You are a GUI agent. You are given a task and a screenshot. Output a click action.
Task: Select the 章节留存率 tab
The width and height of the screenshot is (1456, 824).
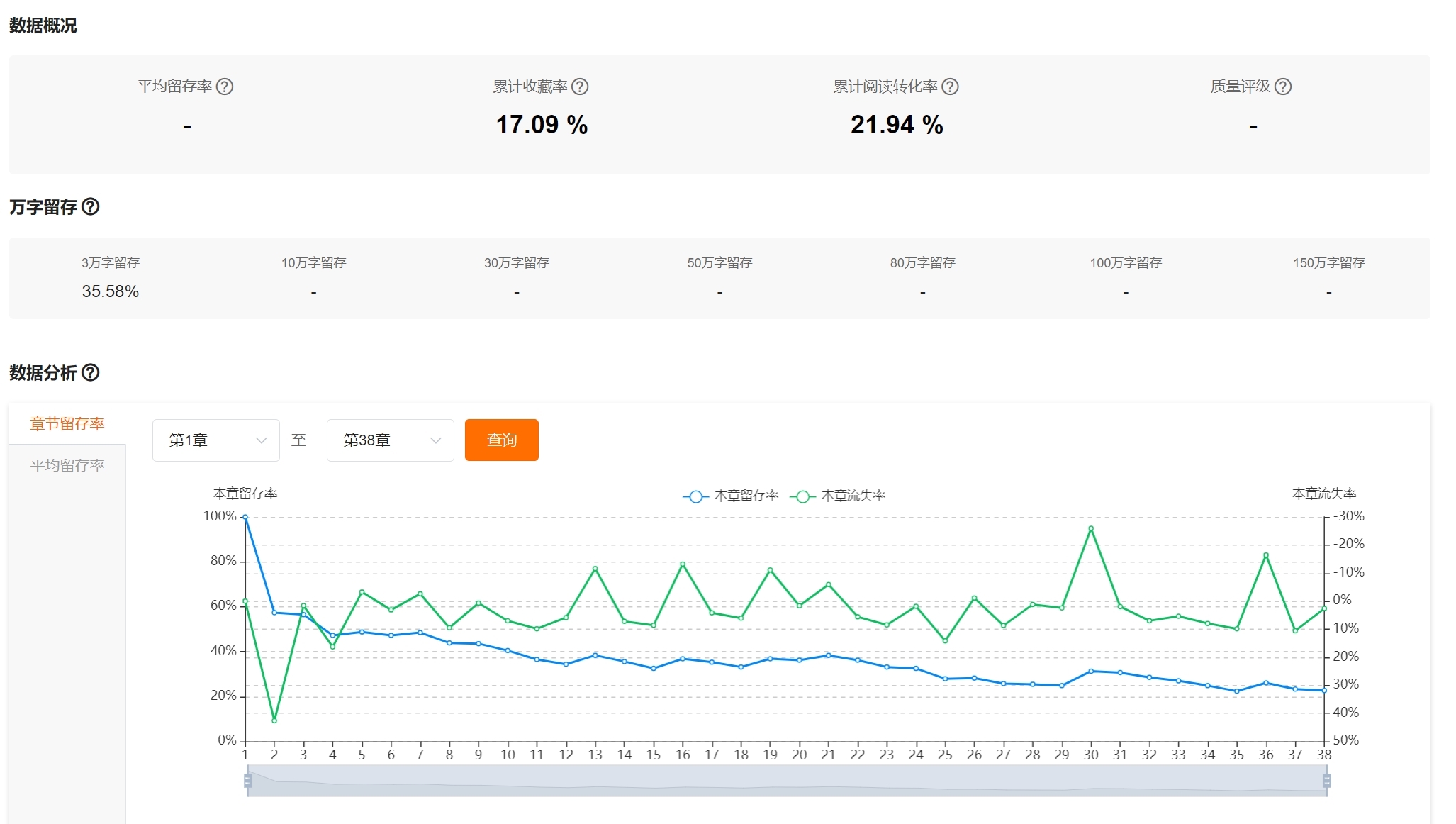[x=67, y=423]
